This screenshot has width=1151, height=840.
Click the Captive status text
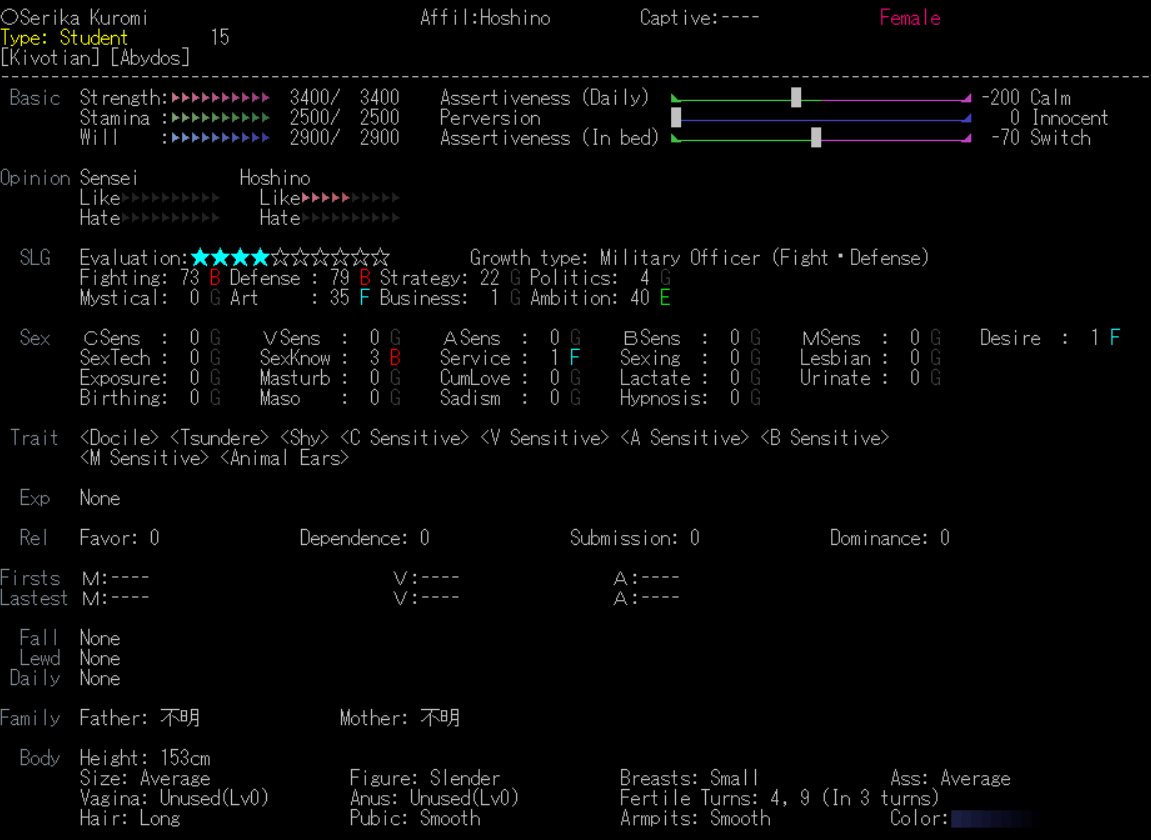pos(700,18)
